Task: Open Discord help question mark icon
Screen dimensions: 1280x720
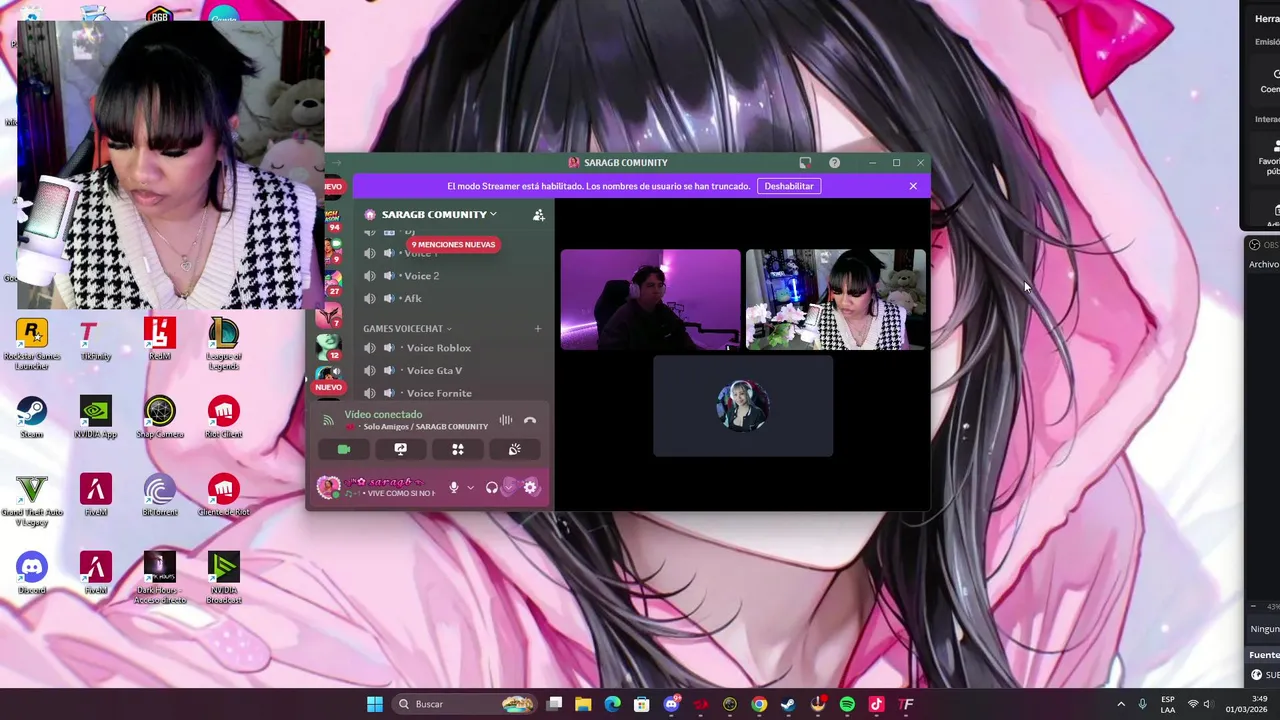Action: tap(834, 163)
